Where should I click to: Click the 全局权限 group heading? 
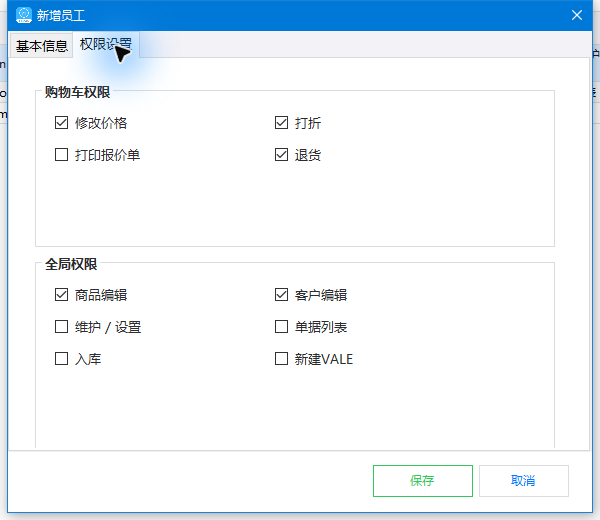pyautogui.click(x=71, y=264)
